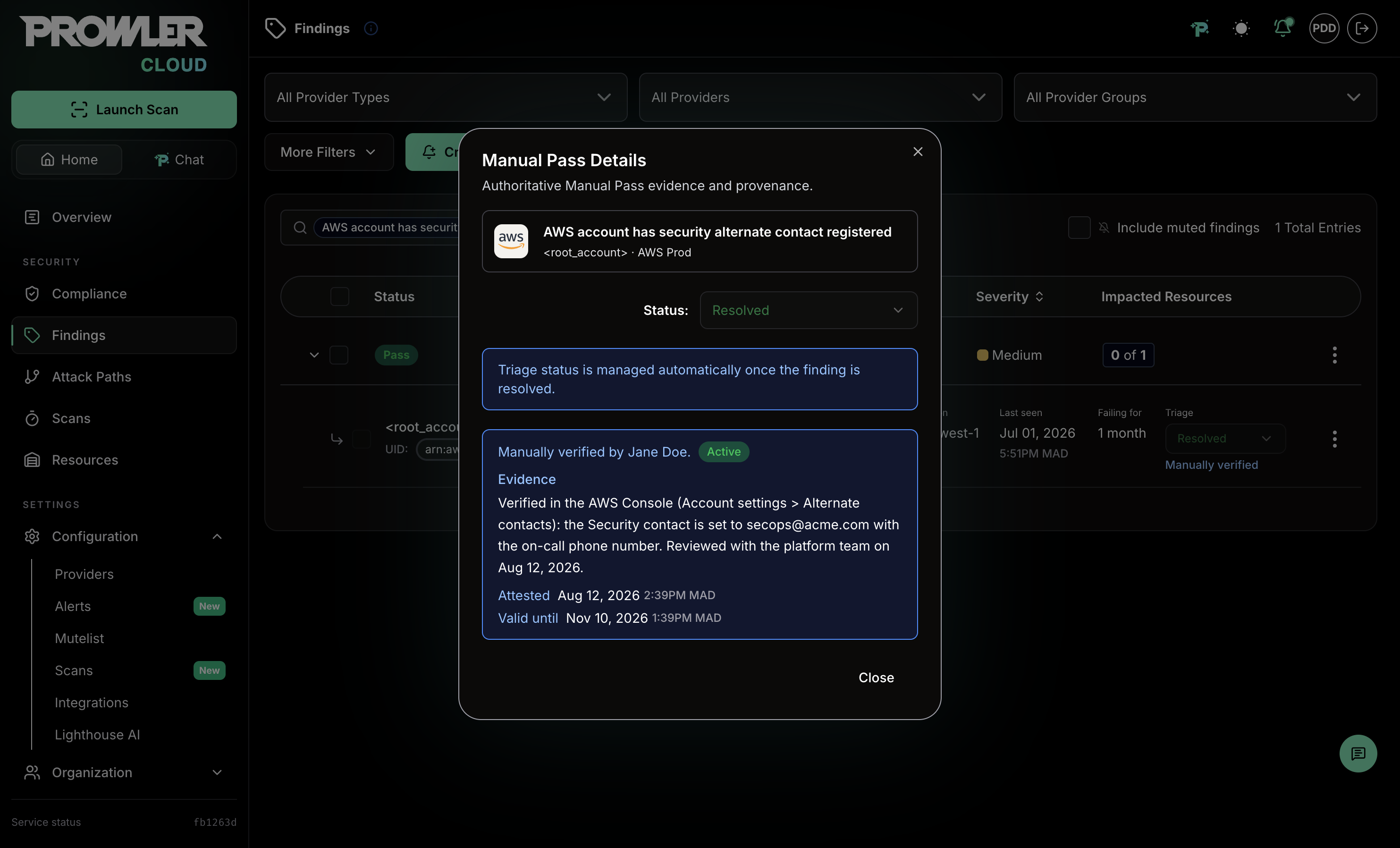Screen dimensions: 1400x848
Task: Open the Scans page under Security
Action: 124,418
